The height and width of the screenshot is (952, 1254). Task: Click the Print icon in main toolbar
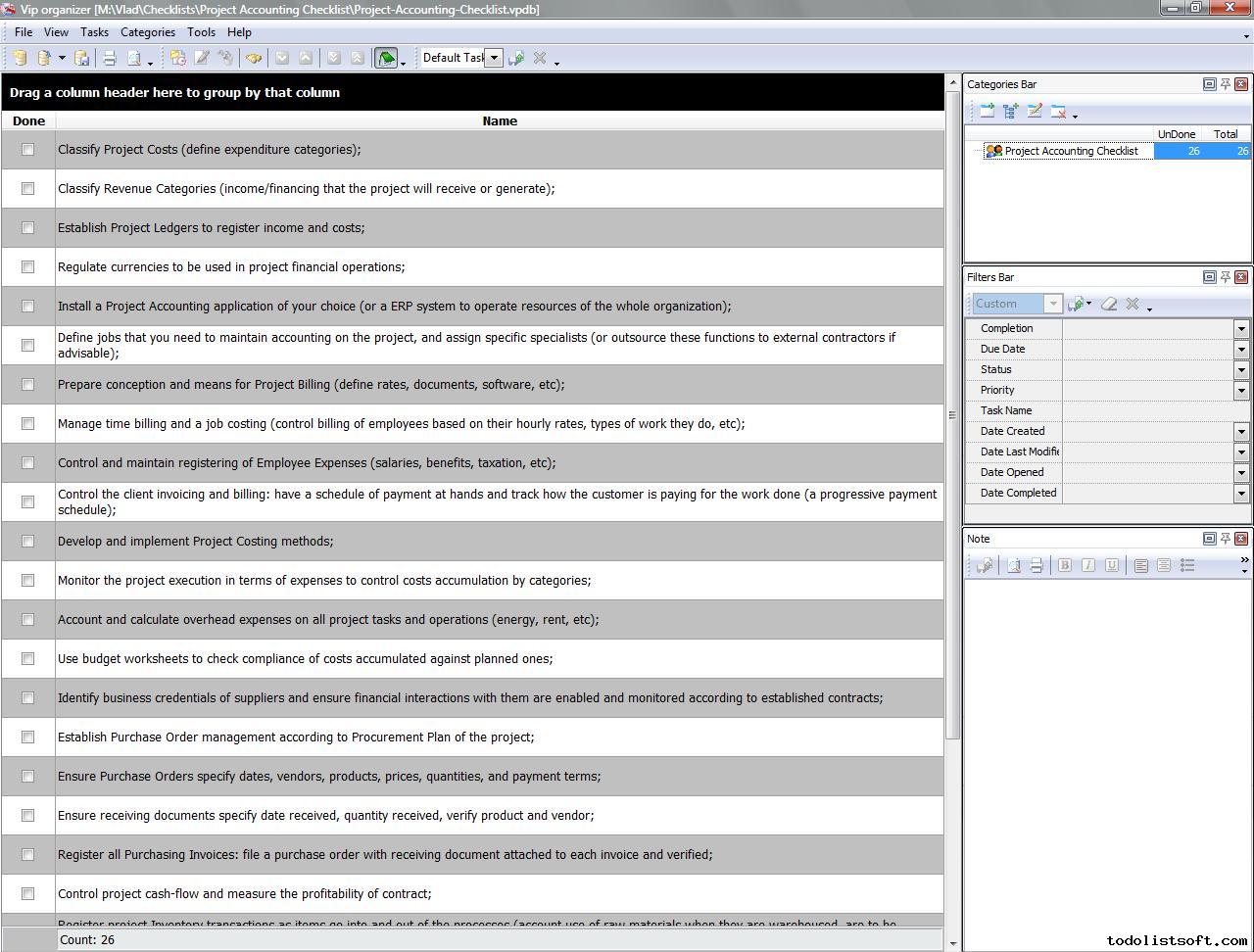click(x=110, y=59)
